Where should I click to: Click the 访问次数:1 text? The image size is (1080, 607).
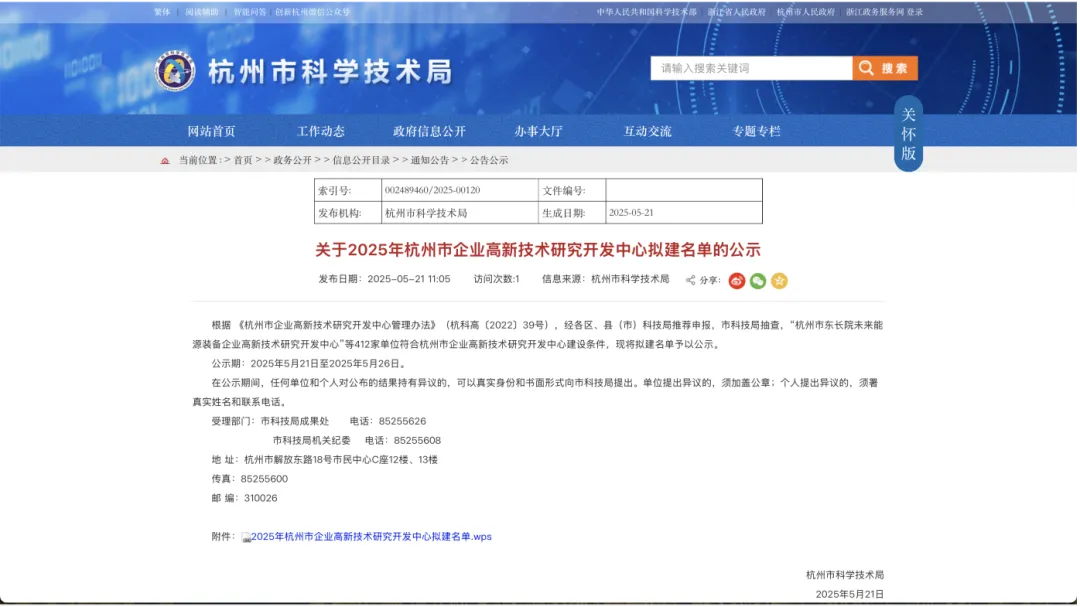pyautogui.click(x=497, y=279)
